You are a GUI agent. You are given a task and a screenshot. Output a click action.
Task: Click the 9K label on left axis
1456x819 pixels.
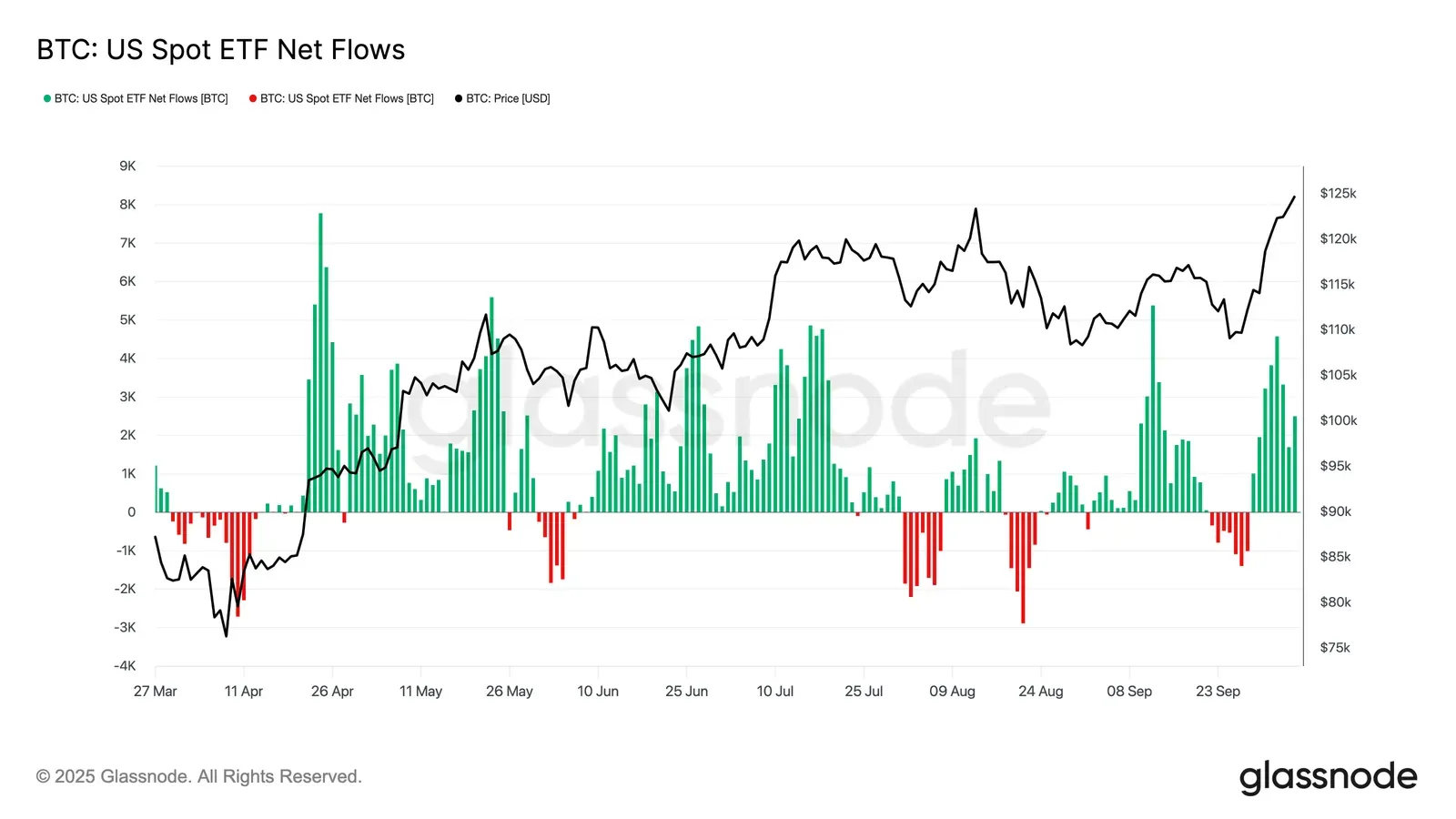point(127,166)
